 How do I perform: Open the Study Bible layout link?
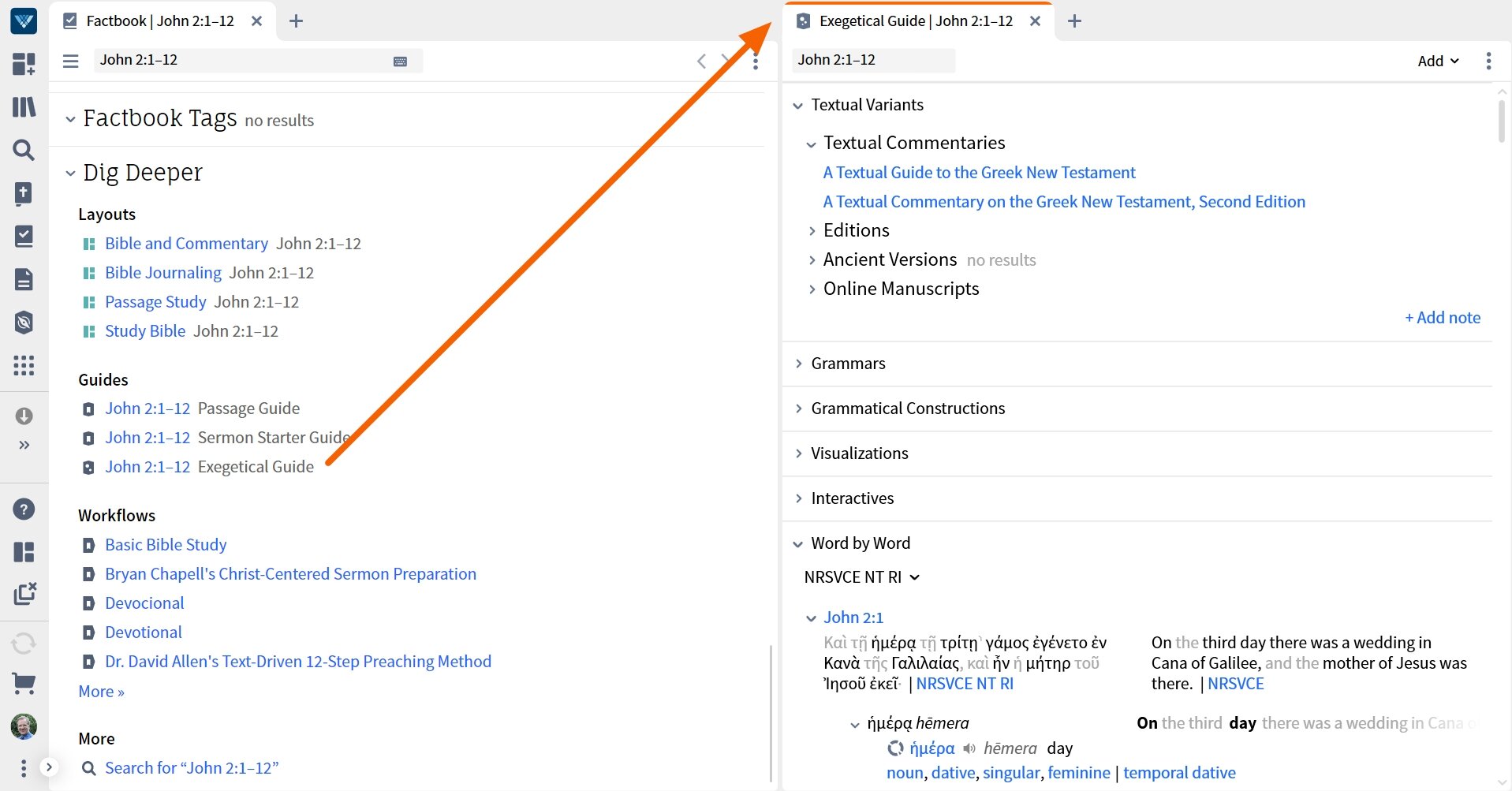pos(145,331)
